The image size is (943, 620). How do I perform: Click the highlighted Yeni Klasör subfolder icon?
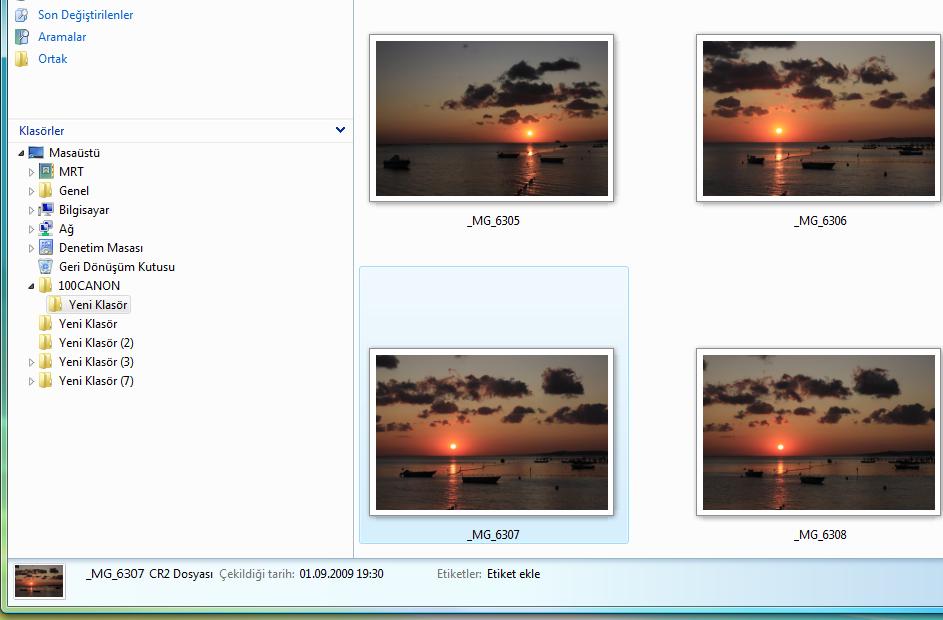coord(55,304)
